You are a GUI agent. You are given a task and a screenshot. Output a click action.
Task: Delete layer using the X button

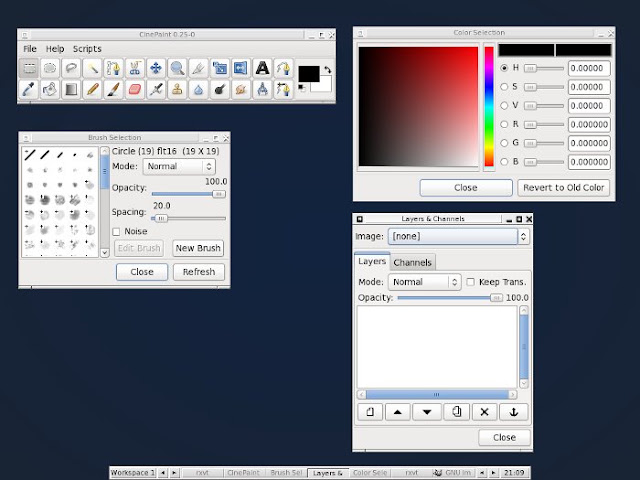[x=484, y=412]
